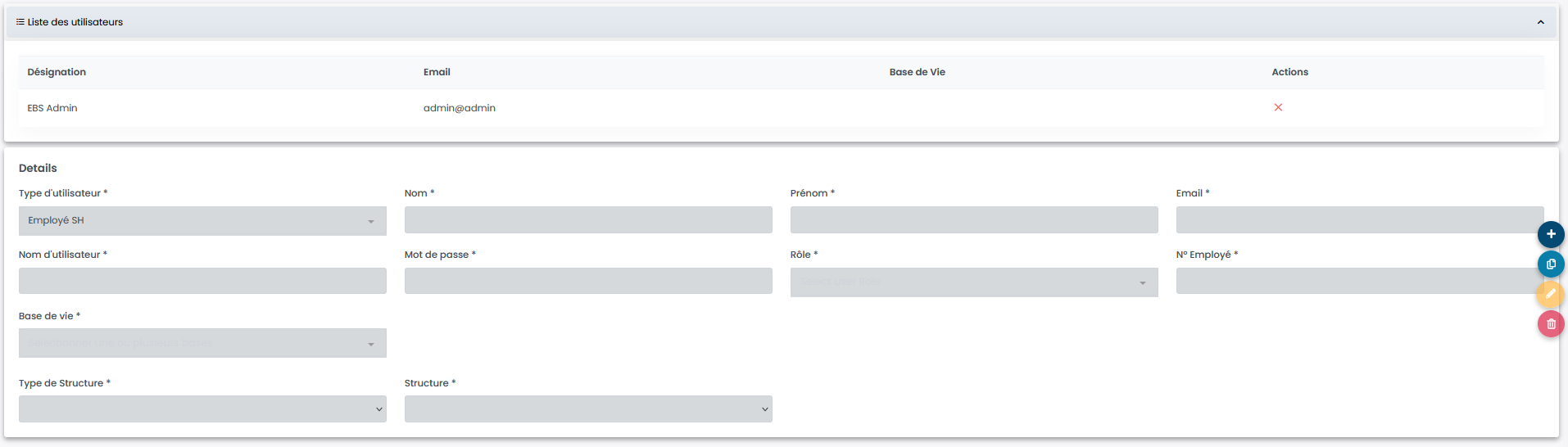Focus the Prénom text field
Viewport: 1568px width, 447px height.
[973, 220]
